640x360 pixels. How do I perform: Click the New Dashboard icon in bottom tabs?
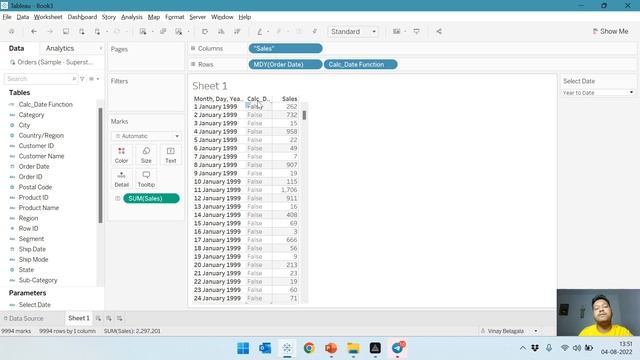(x=109, y=318)
